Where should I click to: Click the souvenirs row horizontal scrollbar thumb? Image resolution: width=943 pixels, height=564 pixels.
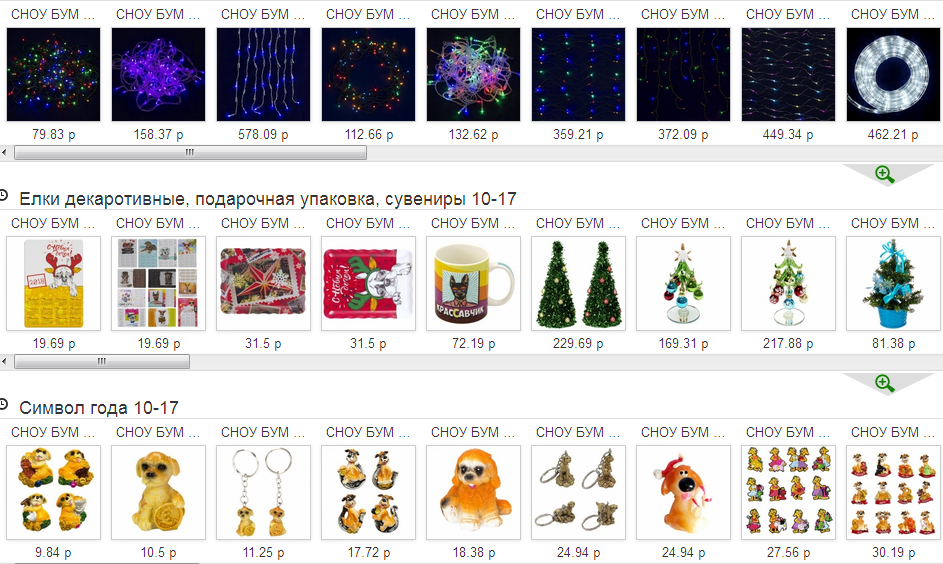[x=102, y=361]
